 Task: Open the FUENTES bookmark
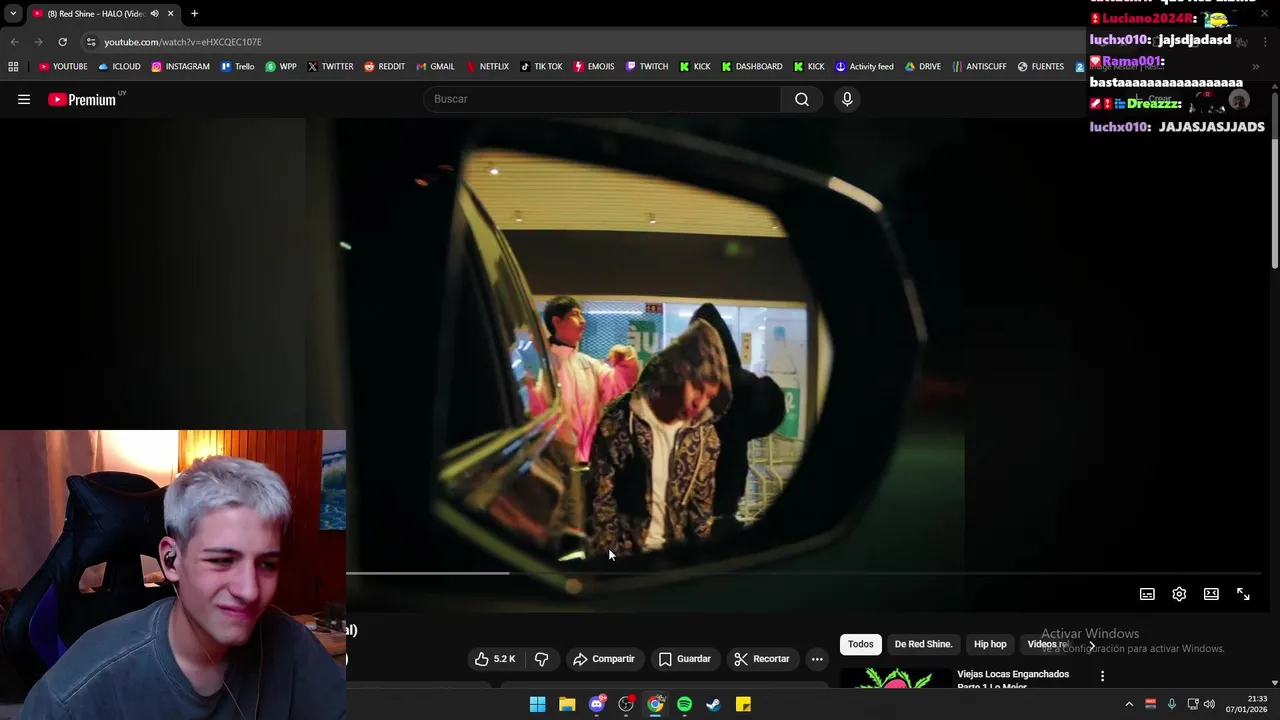(x=1040, y=67)
